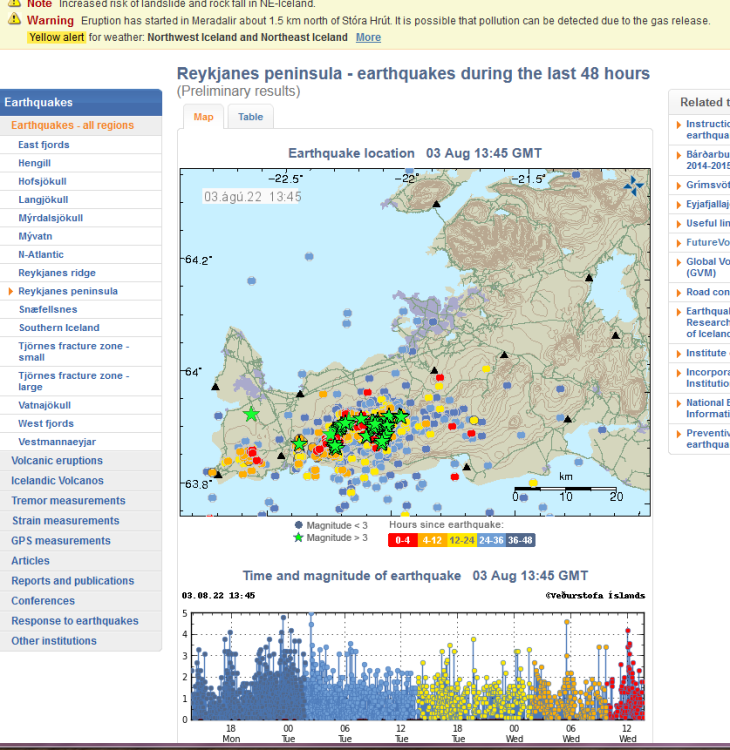Screen dimensions: 730x750
Task: Open Tremor measurements page
Action: tap(68, 501)
